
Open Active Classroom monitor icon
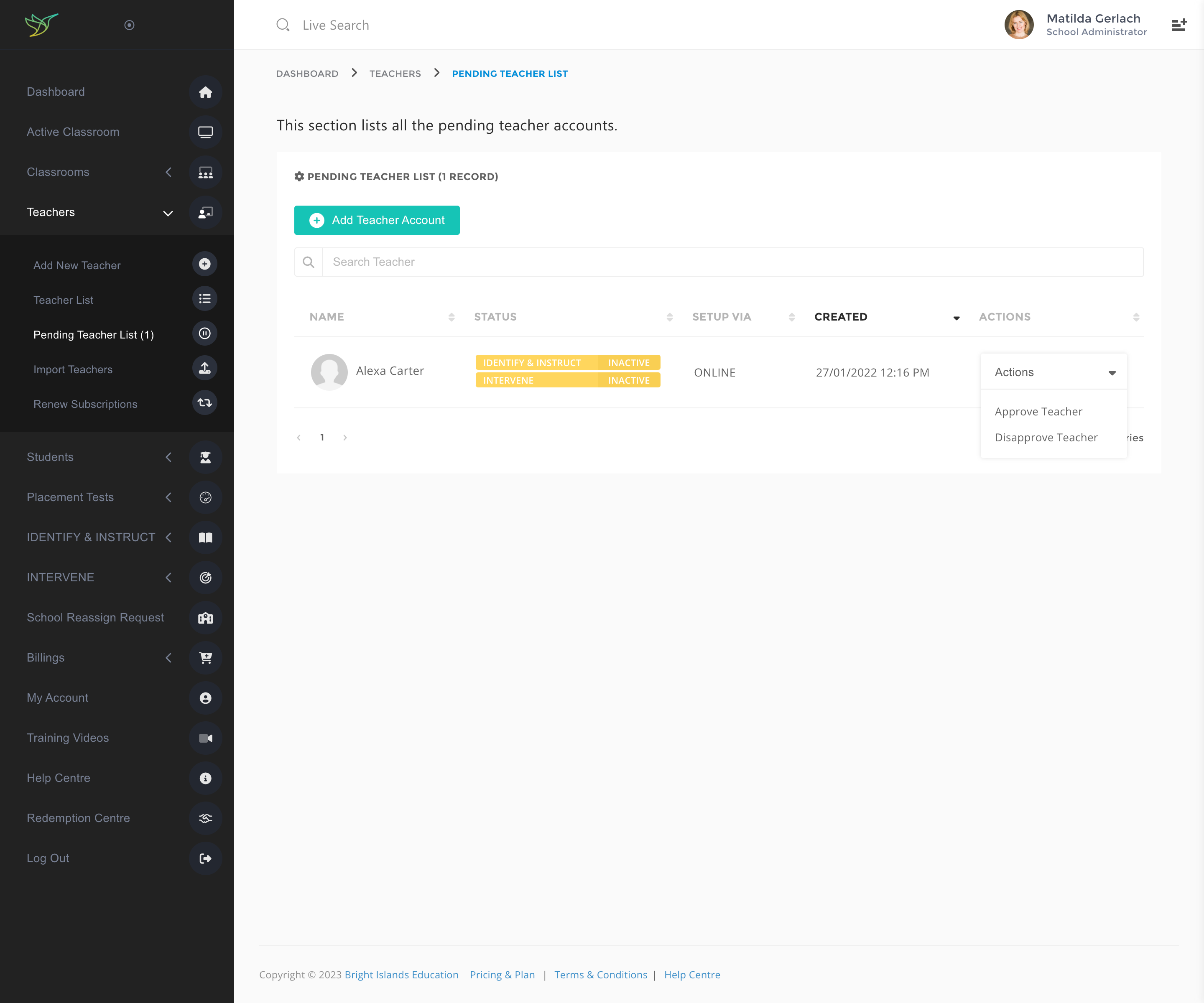(205, 132)
